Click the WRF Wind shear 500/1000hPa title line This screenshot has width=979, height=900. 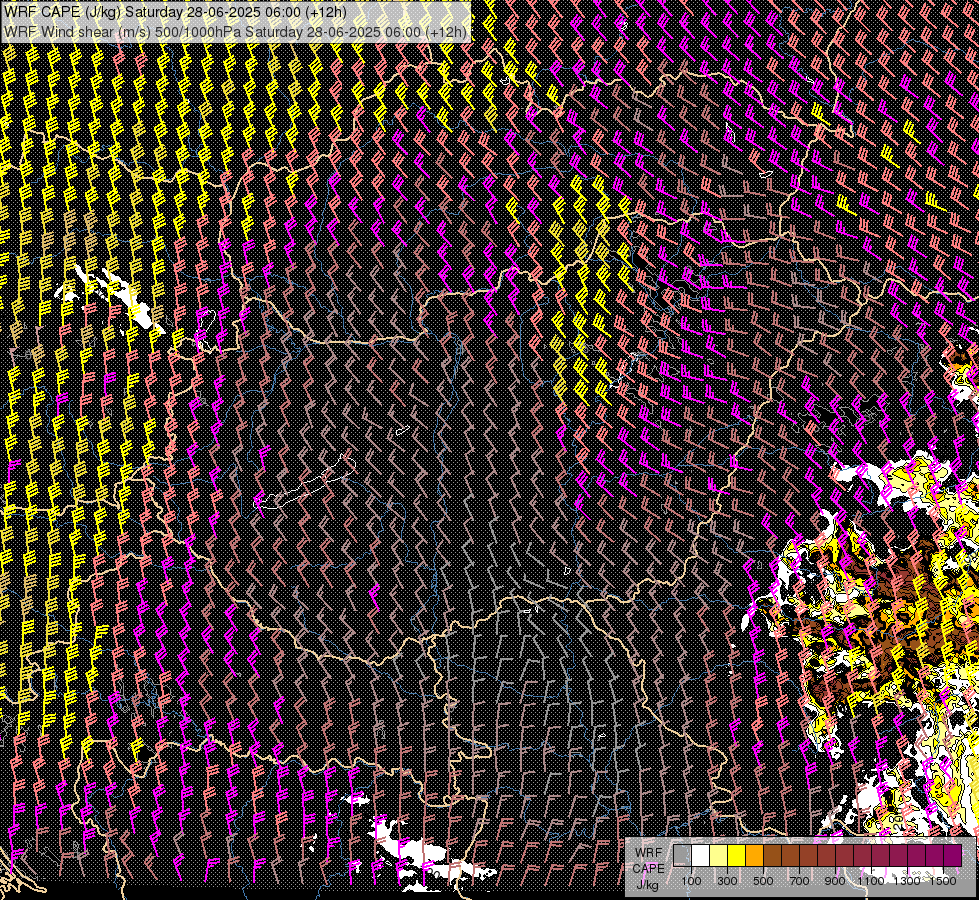click(x=235, y=32)
